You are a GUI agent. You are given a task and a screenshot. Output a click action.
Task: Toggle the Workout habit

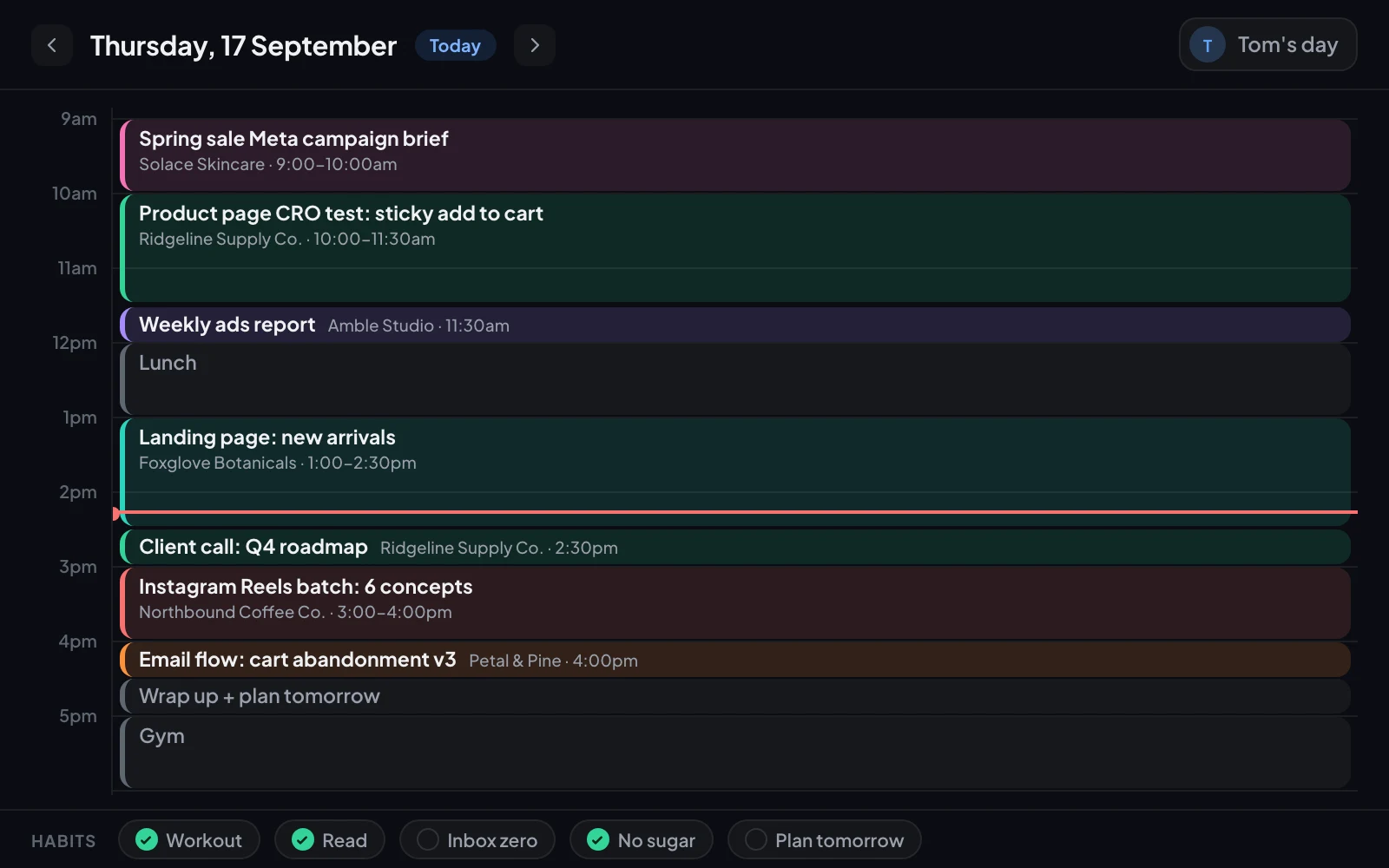tap(189, 839)
